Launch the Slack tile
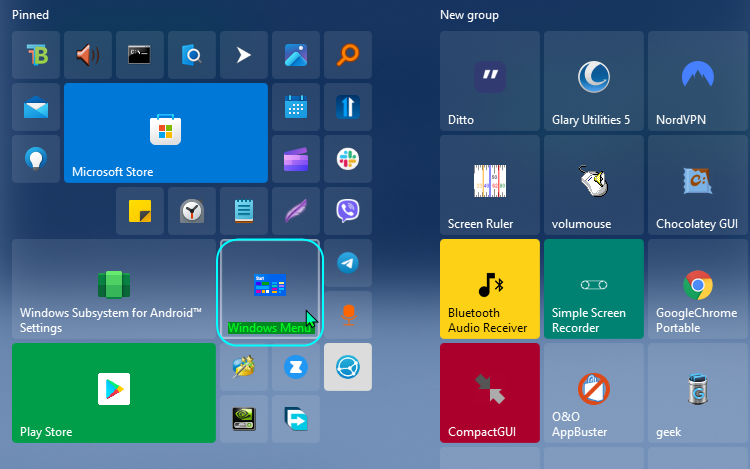The image size is (750, 469). tap(348, 159)
